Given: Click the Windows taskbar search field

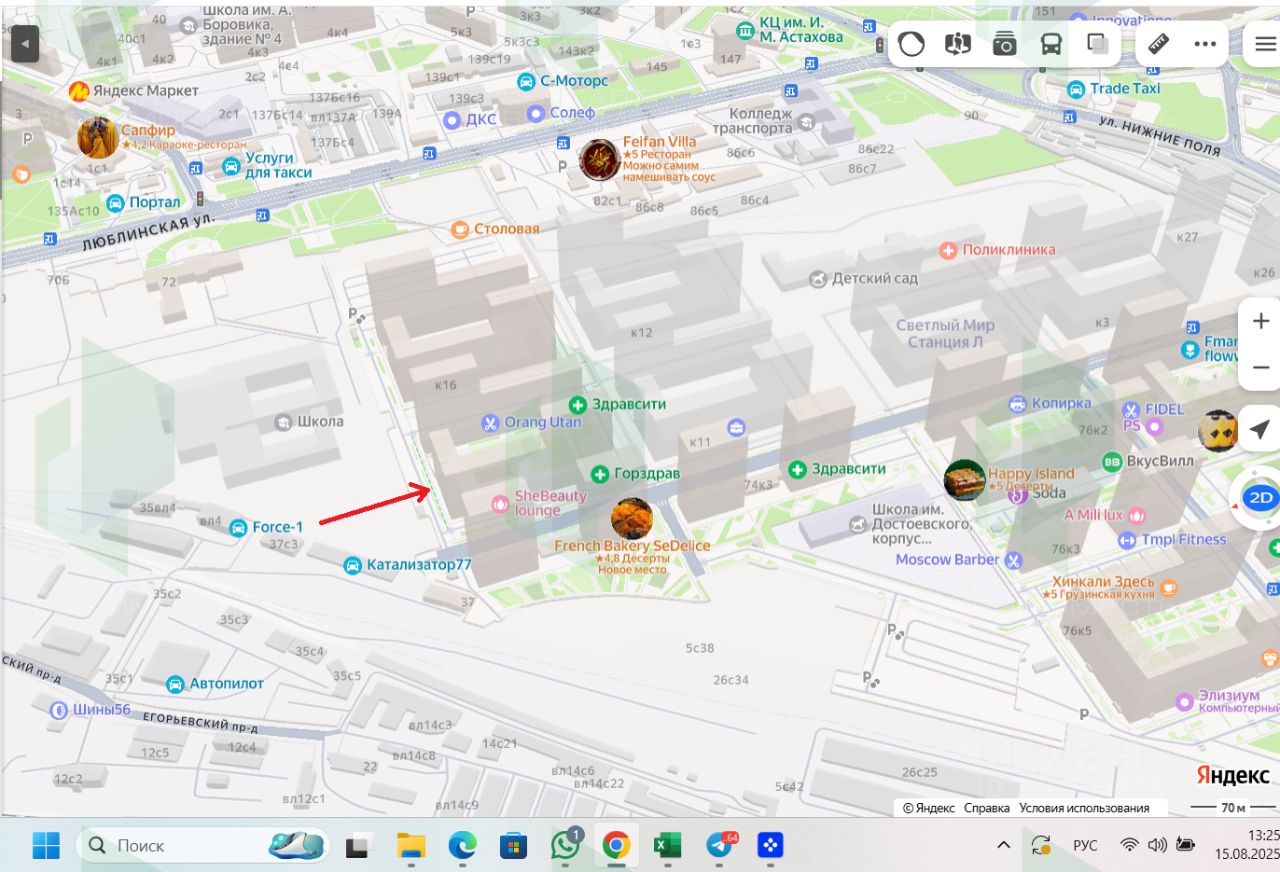Looking at the screenshot, I should click(204, 846).
